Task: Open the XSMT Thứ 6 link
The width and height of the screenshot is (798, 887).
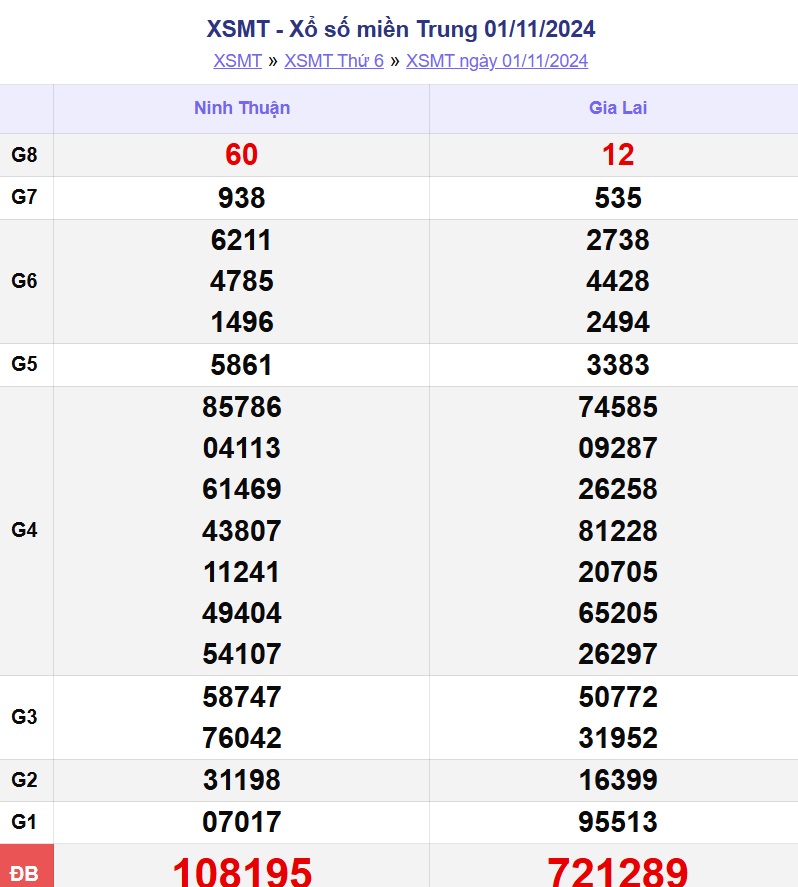Action: (x=334, y=61)
